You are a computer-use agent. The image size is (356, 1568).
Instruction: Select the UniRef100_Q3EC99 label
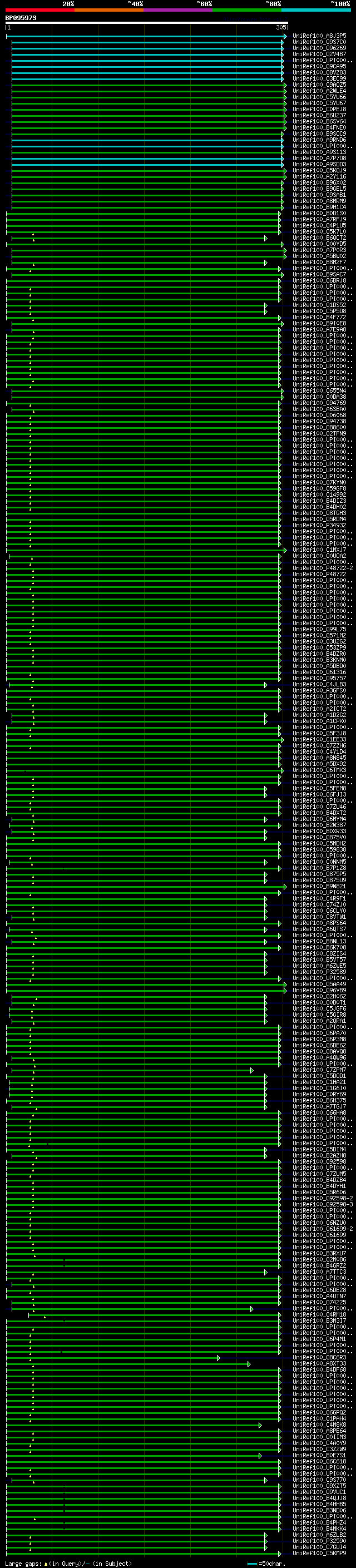tap(319, 78)
